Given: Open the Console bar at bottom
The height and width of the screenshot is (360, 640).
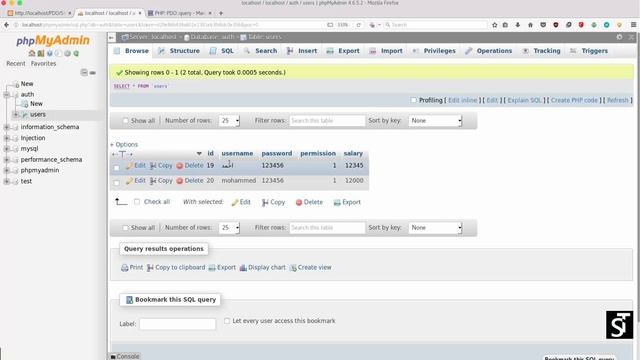Looking at the screenshot, I should (125, 356).
